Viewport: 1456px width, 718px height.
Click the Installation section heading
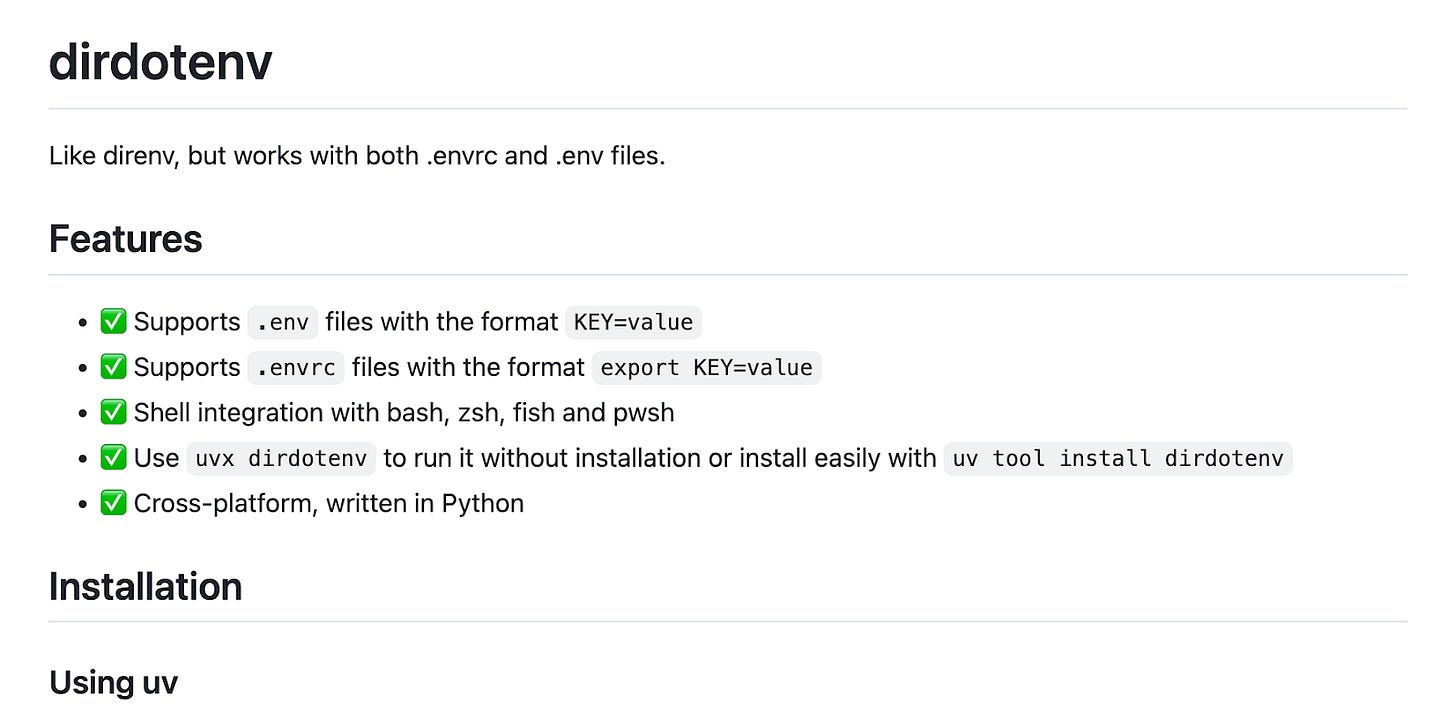(x=145, y=586)
